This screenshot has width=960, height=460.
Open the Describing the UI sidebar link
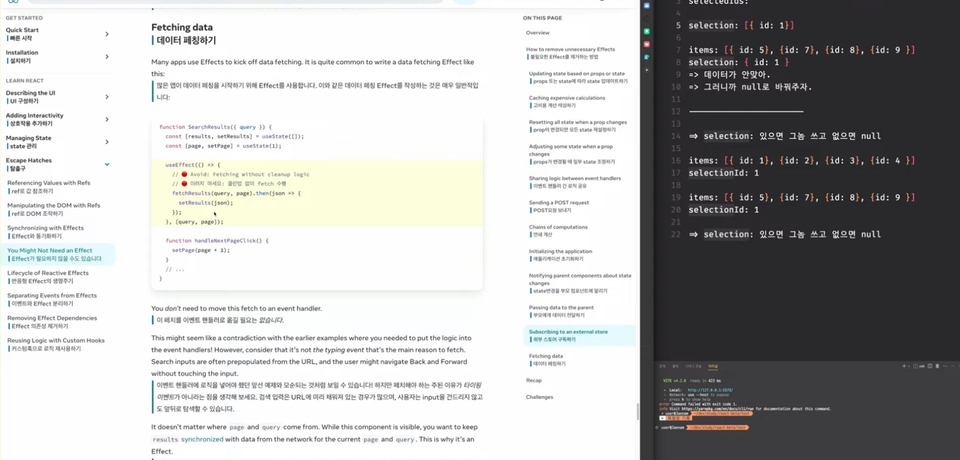click(x=31, y=97)
